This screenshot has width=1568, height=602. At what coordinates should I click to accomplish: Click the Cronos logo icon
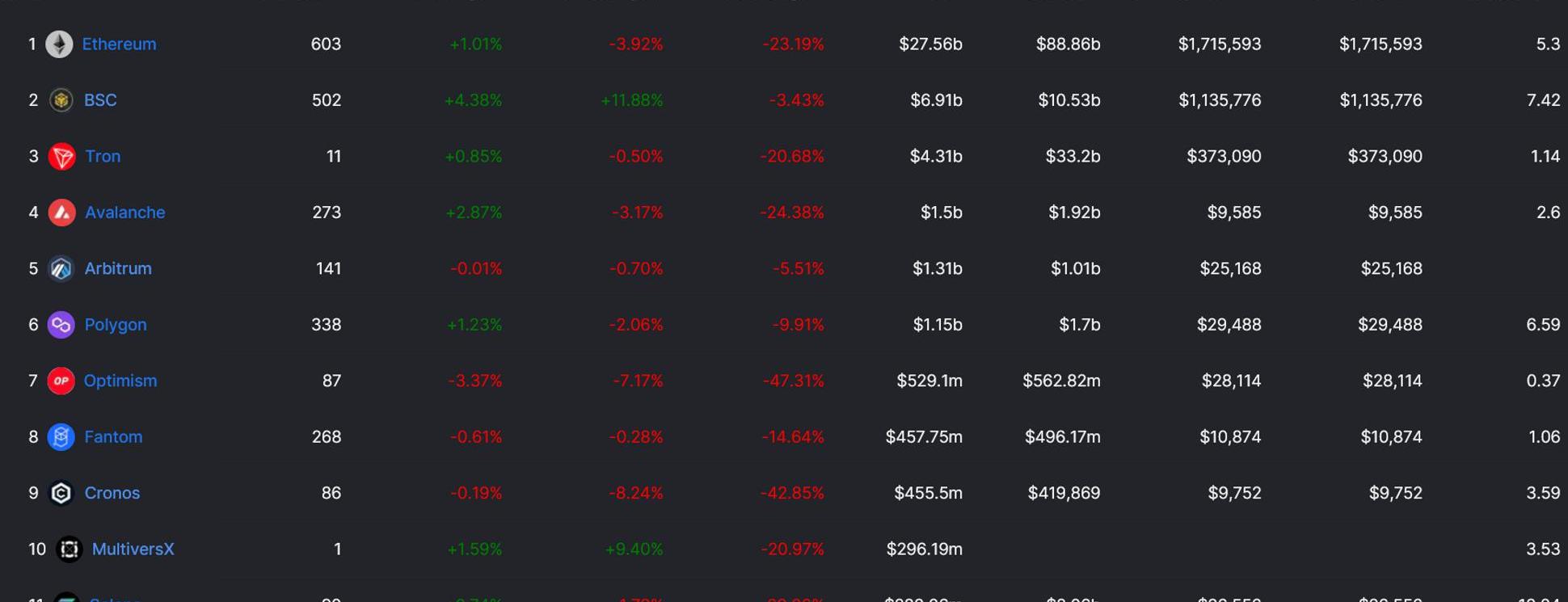[x=61, y=493]
